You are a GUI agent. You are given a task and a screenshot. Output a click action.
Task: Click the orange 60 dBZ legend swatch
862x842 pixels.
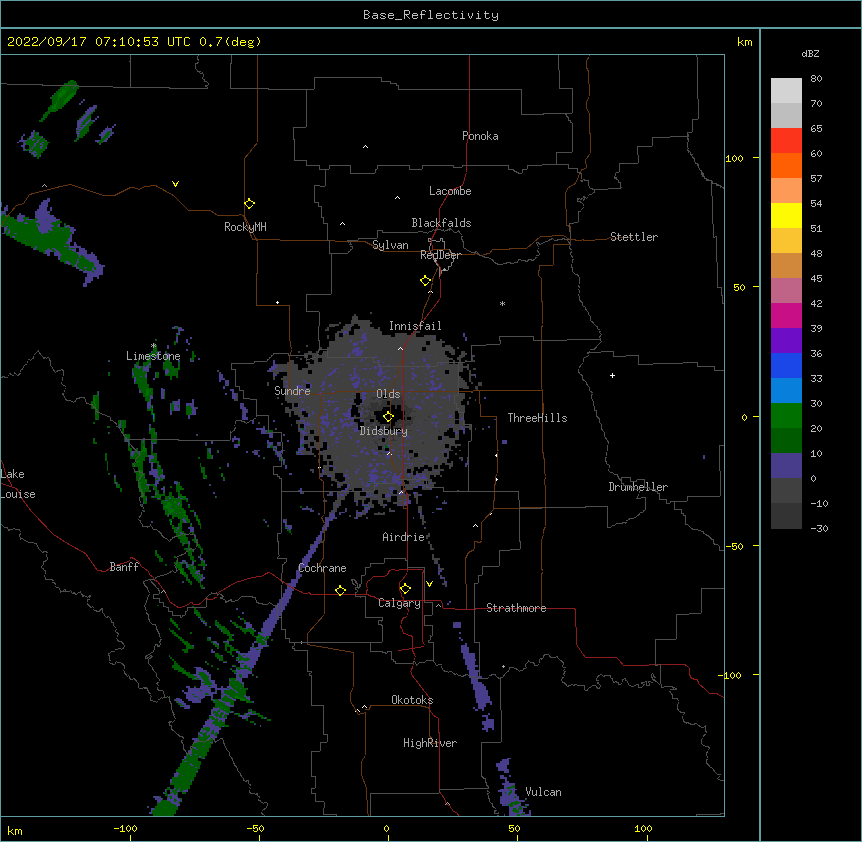pos(786,165)
